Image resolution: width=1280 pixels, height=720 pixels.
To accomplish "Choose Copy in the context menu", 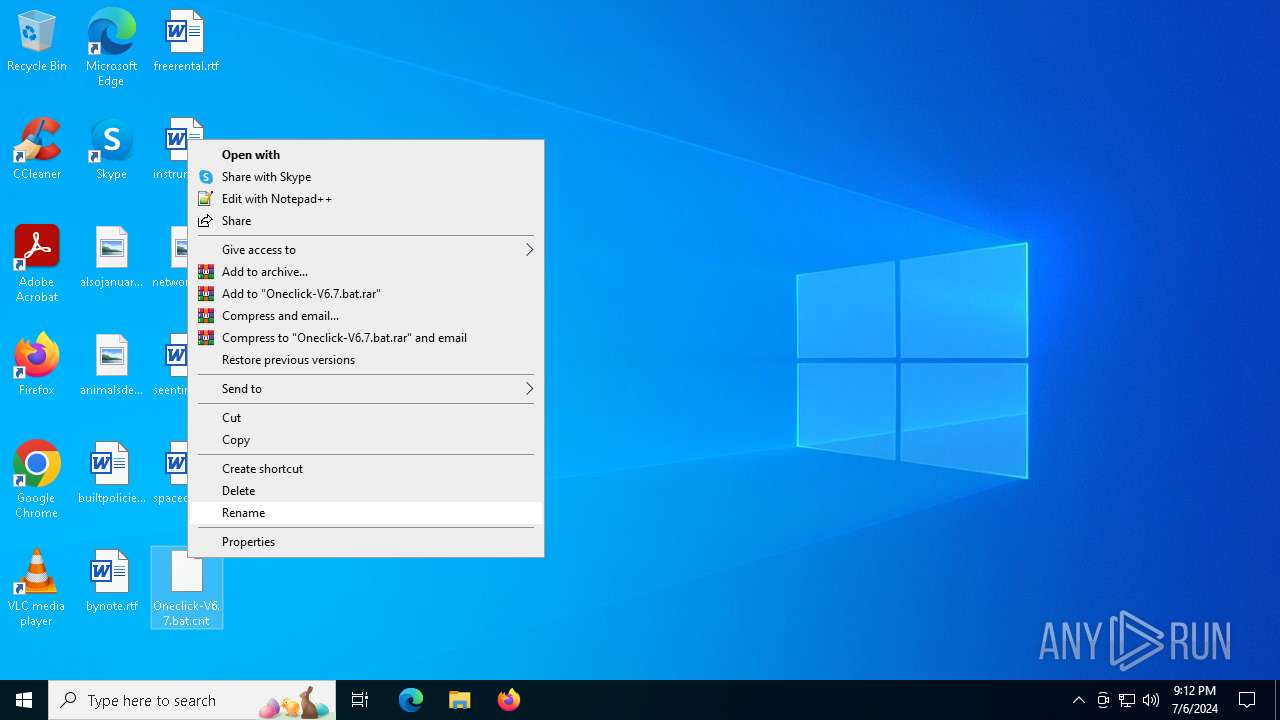I will pyautogui.click(x=366, y=440).
